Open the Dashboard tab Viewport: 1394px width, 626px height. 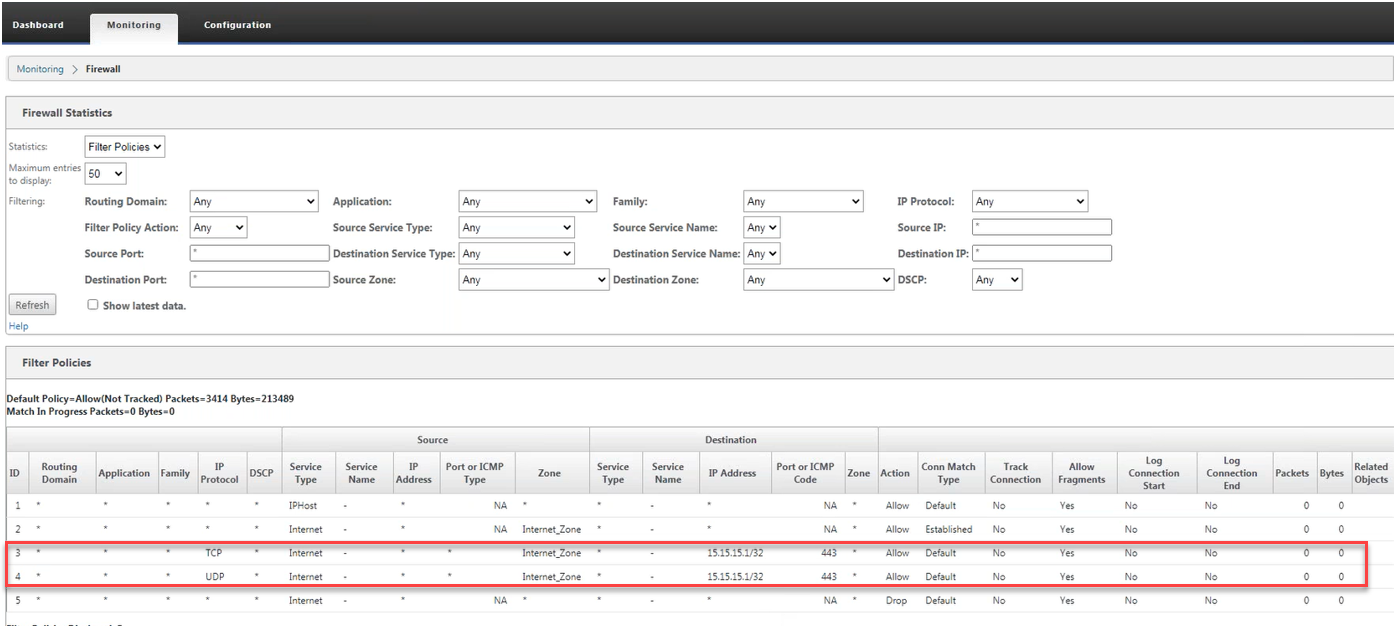[x=38, y=25]
